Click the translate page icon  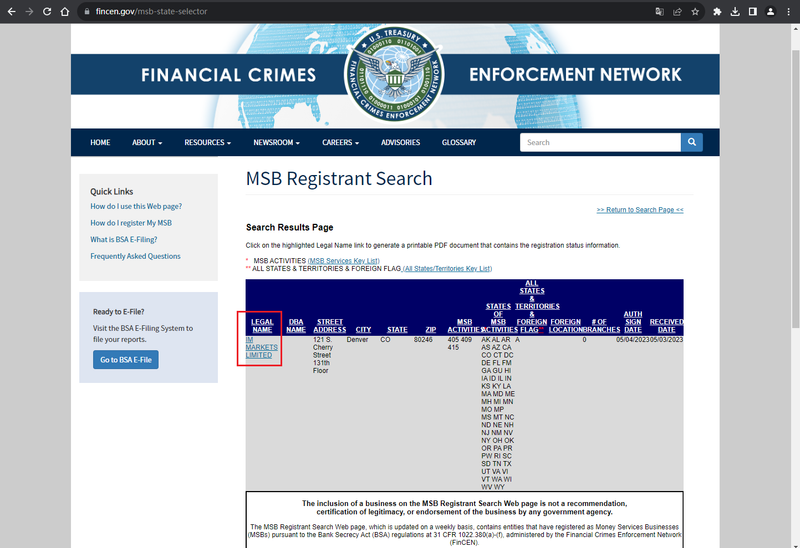659,11
